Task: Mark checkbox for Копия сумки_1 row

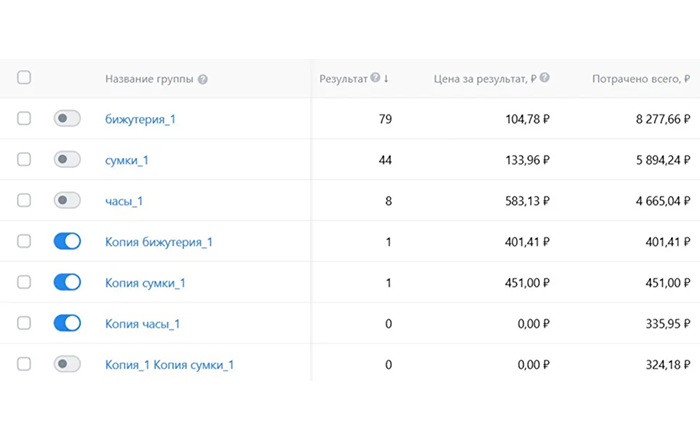Action: [24, 283]
